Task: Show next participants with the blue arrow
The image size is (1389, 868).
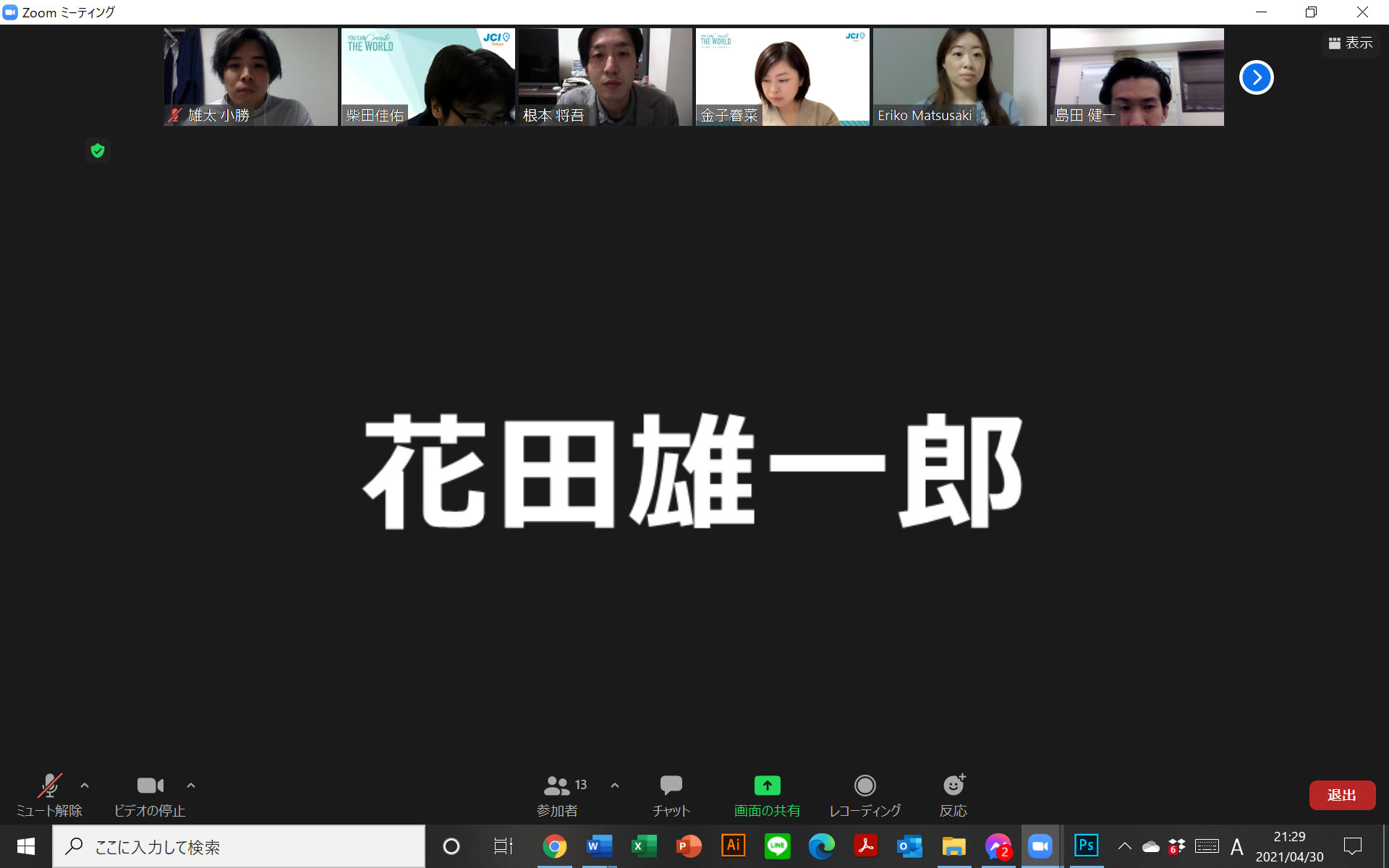Action: [x=1256, y=77]
